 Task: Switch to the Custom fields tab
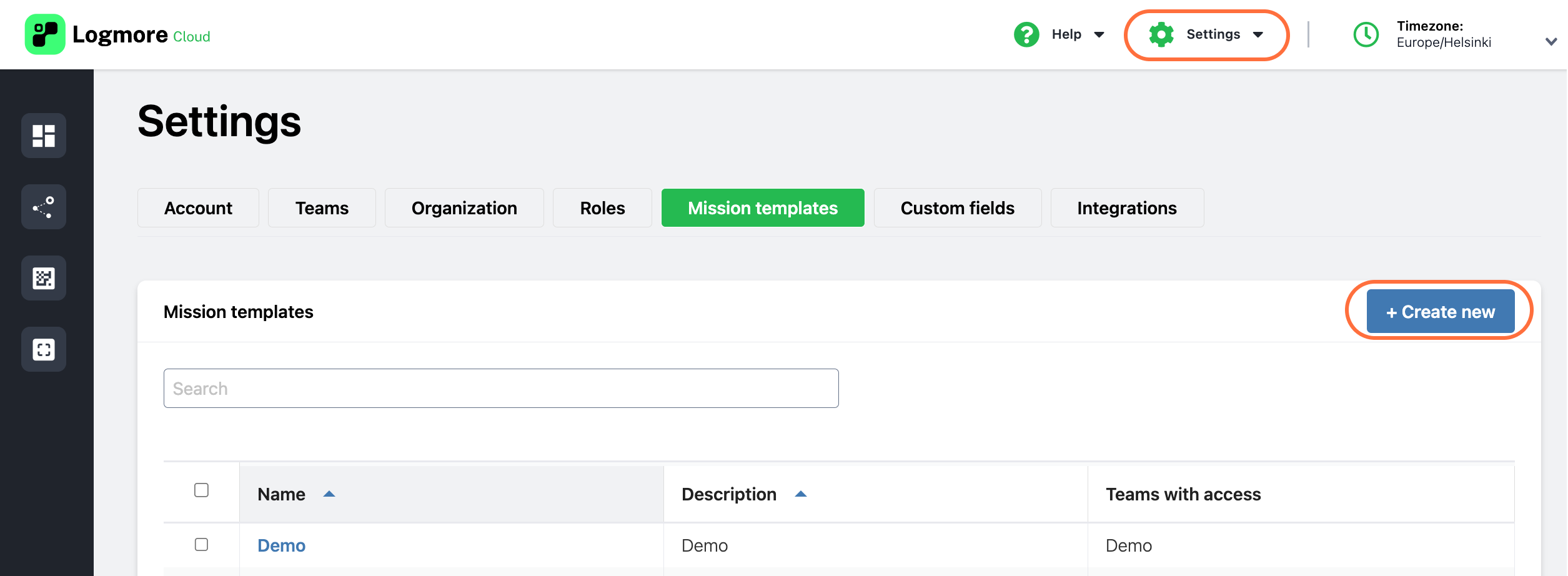956,207
